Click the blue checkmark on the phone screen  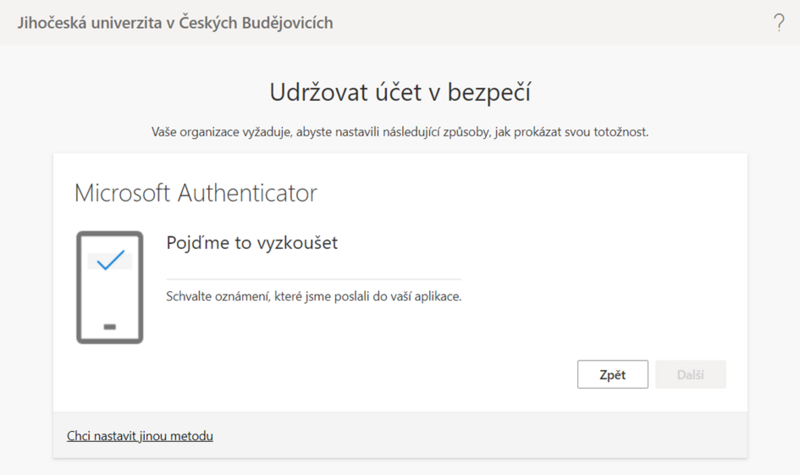click(110, 260)
